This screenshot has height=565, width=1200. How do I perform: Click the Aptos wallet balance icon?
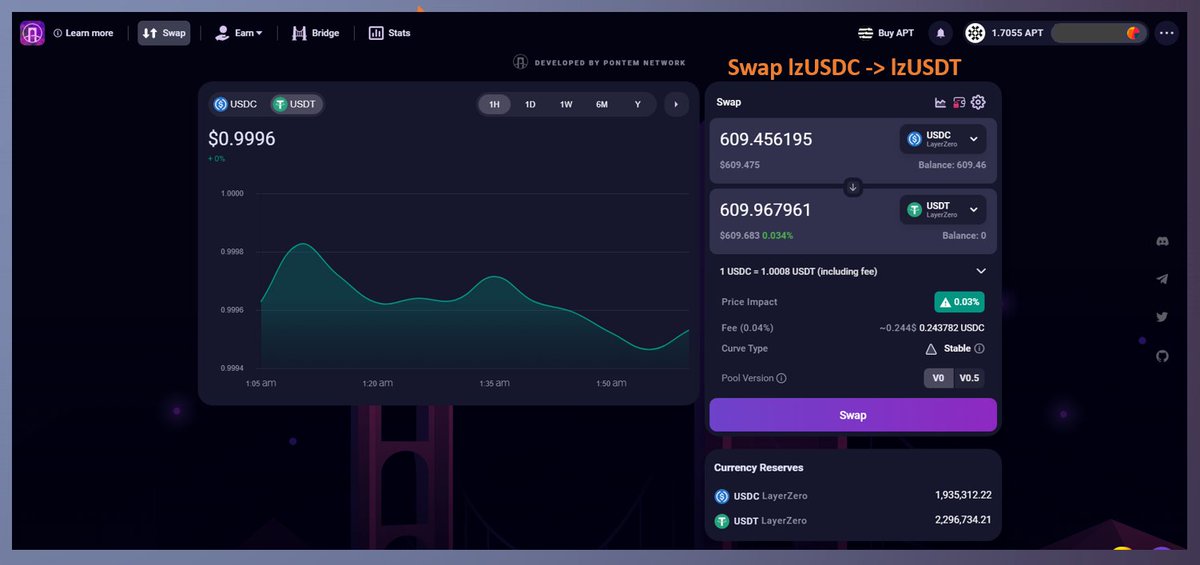pyautogui.click(x=975, y=33)
